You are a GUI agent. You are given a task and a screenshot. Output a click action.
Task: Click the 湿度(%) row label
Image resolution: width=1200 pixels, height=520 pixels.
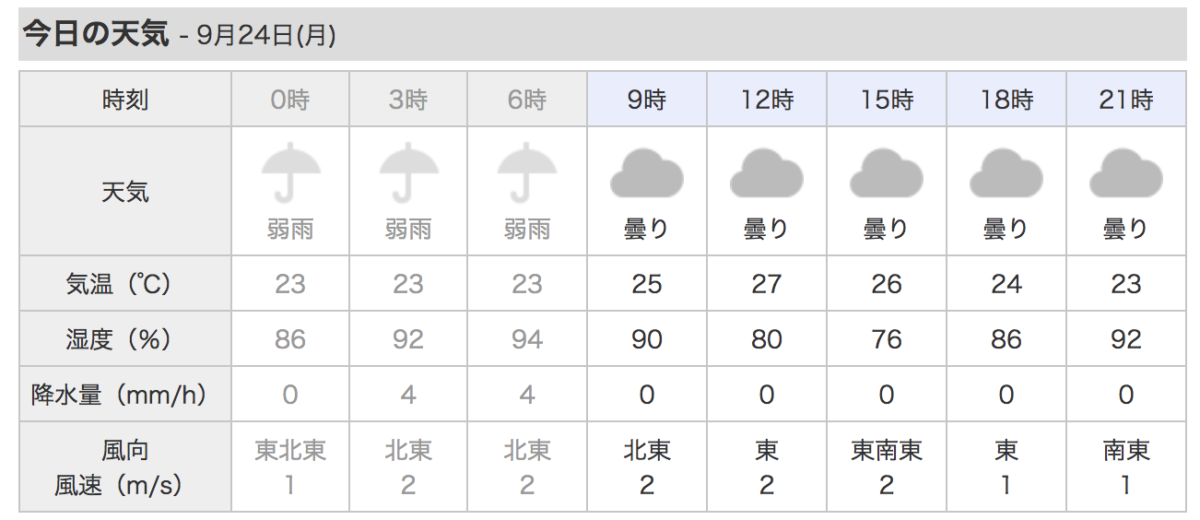(x=125, y=340)
